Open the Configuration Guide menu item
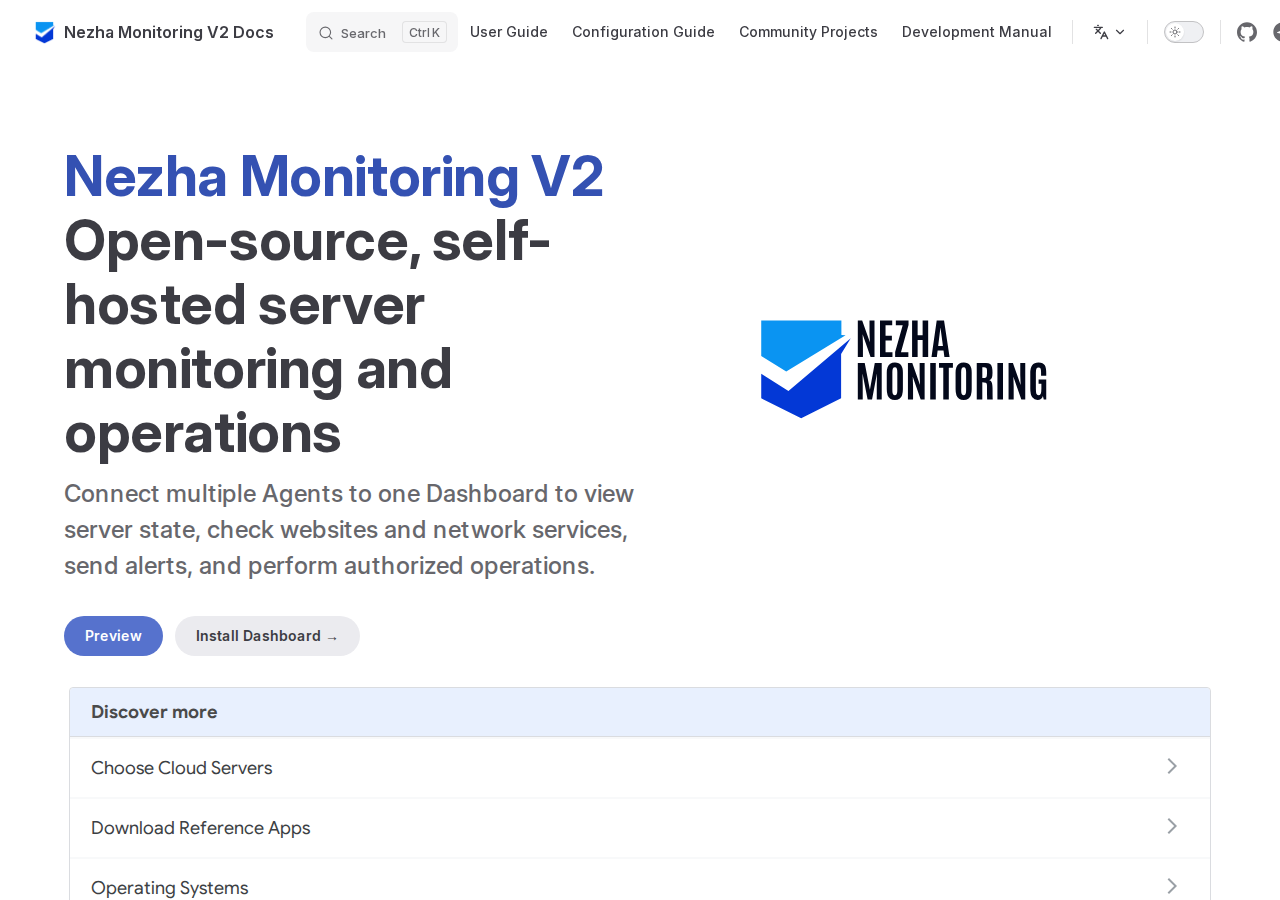The width and height of the screenshot is (1280, 900). coord(643,32)
